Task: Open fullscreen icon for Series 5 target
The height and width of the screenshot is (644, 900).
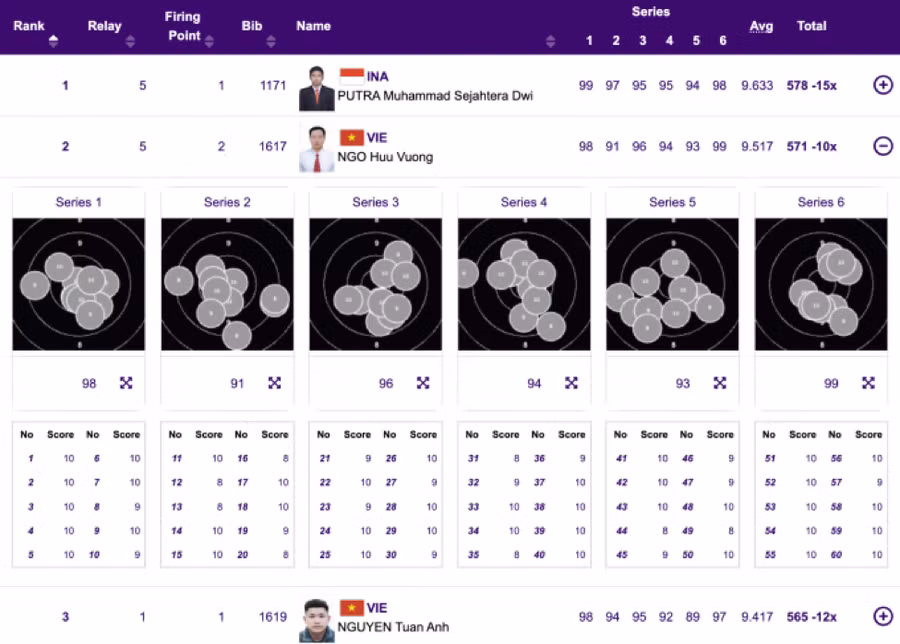Action: coord(720,383)
